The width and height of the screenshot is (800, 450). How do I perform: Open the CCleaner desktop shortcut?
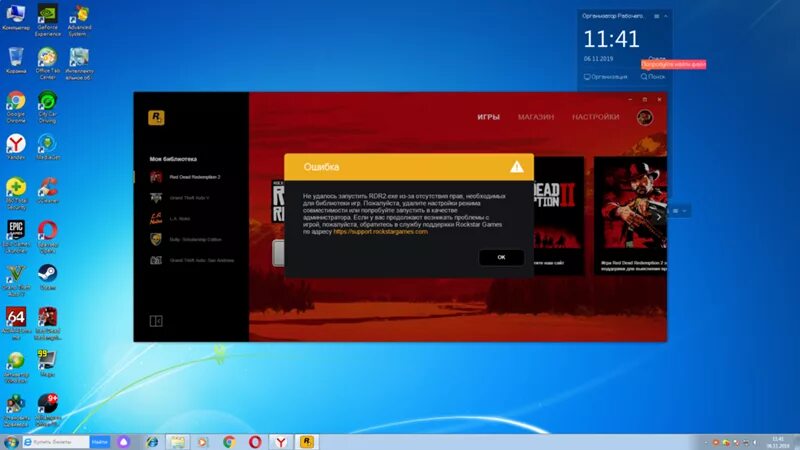pyautogui.click(x=47, y=190)
